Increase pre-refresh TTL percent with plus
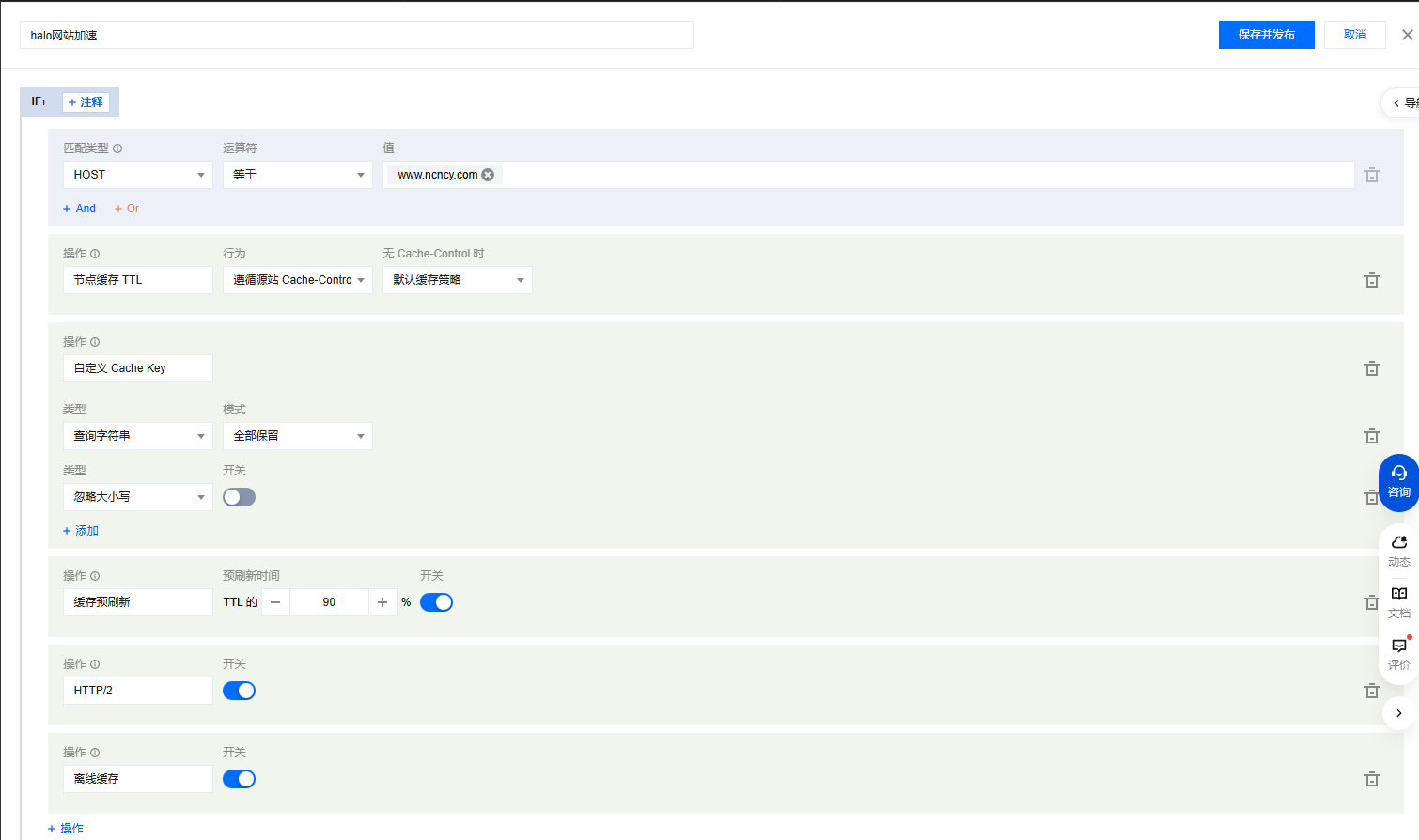Viewport: 1419px width, 840px height. tap(382, 602)
